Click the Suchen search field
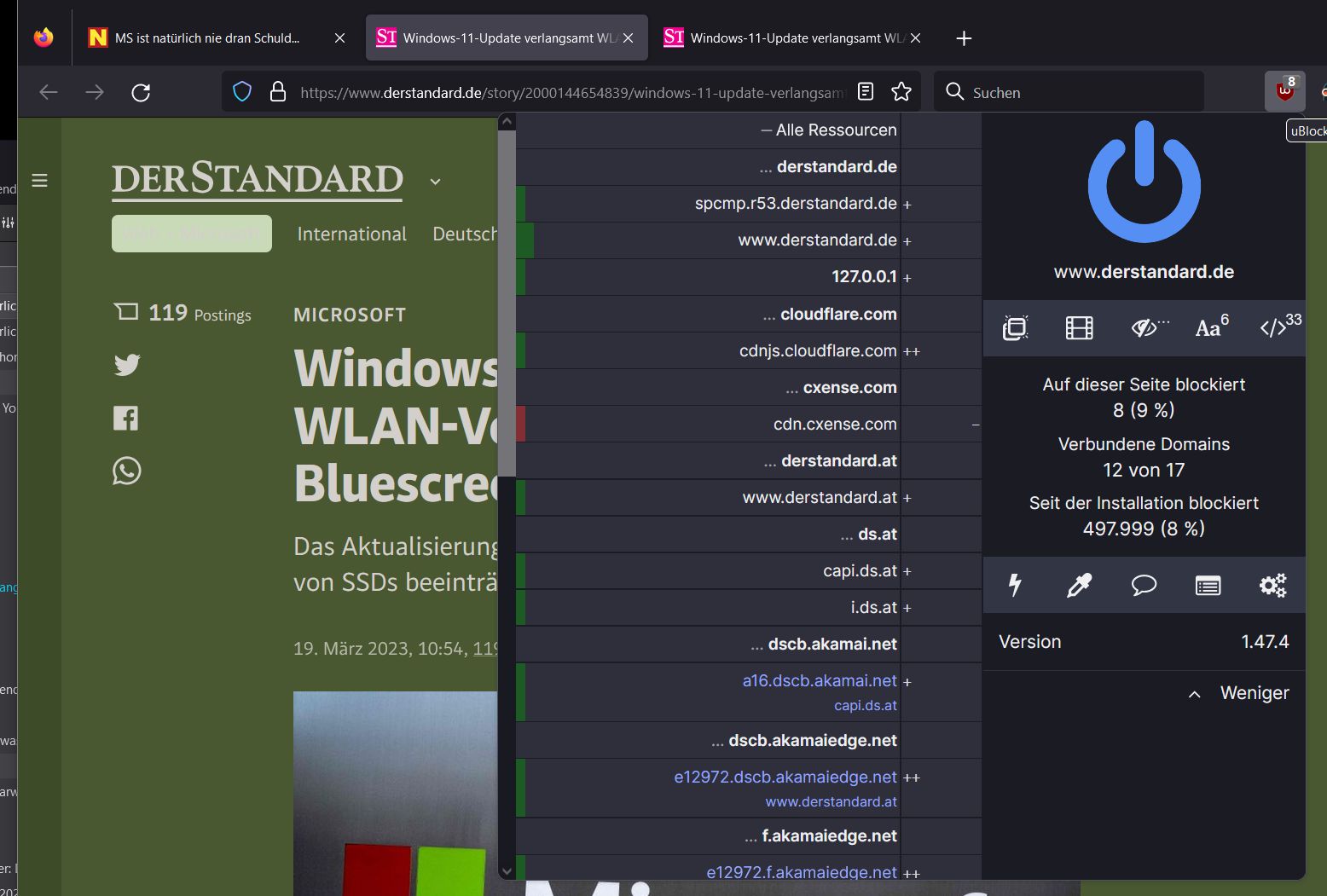 coord(1069,92)
